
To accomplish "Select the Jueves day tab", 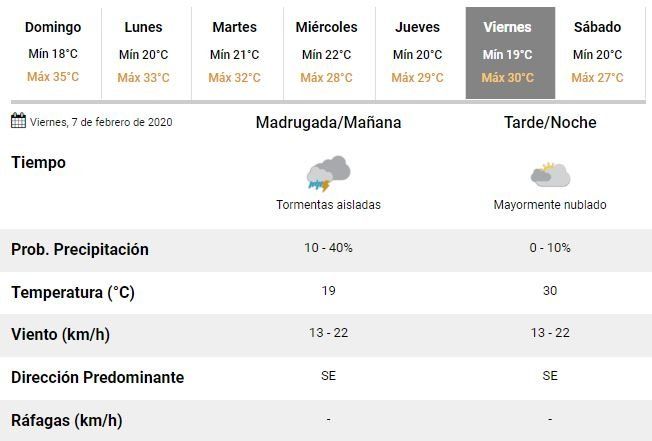I will click(x=417, y=52).
